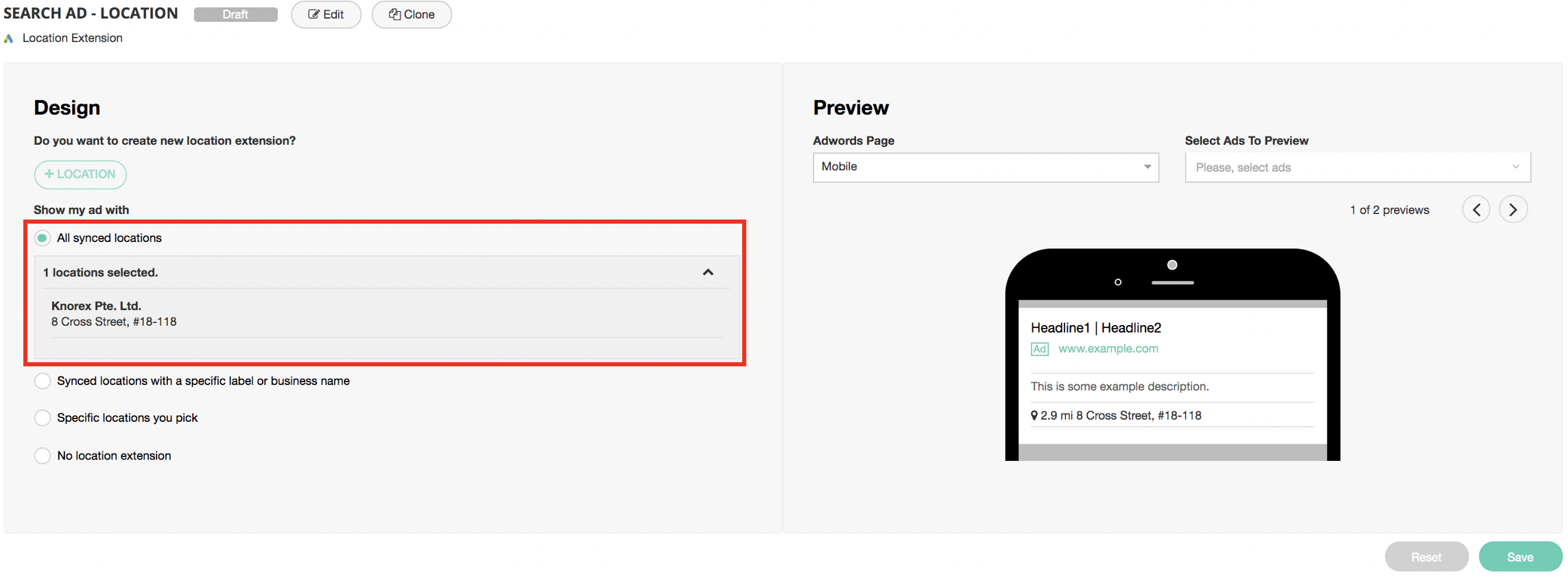Open Select Ads To Preview dropdown
This screenshot has height=579, width=1568.
pyautogui.click(x=1357, y=167)
